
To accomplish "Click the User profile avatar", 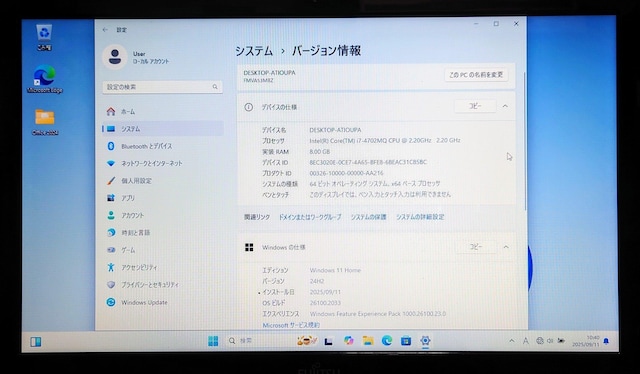I will [115, 57].
